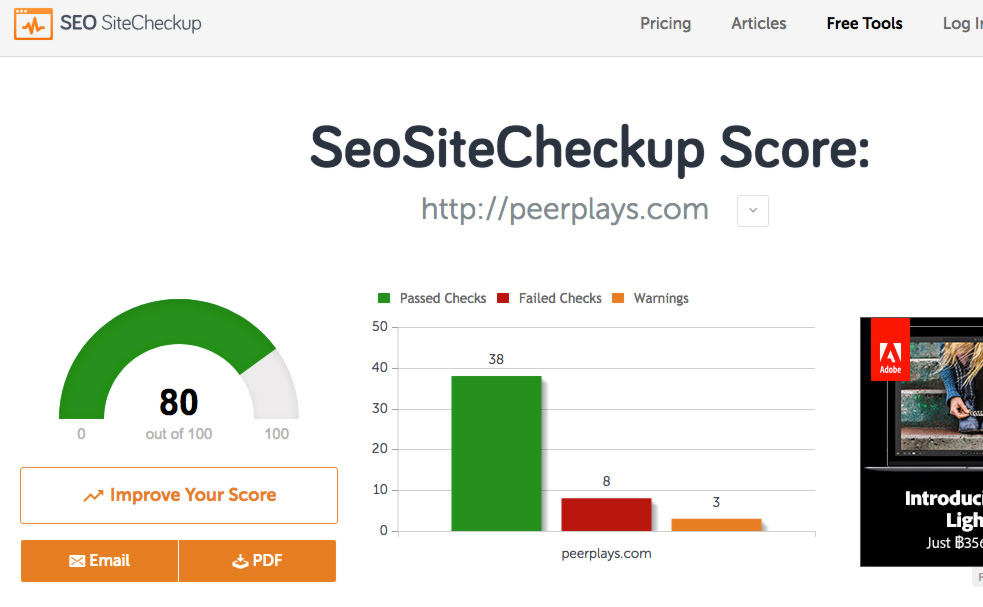Viewport: 983px width, 607px height.
Task: Click the envelope icon on Email button
Action: click(x=77, y=561)
